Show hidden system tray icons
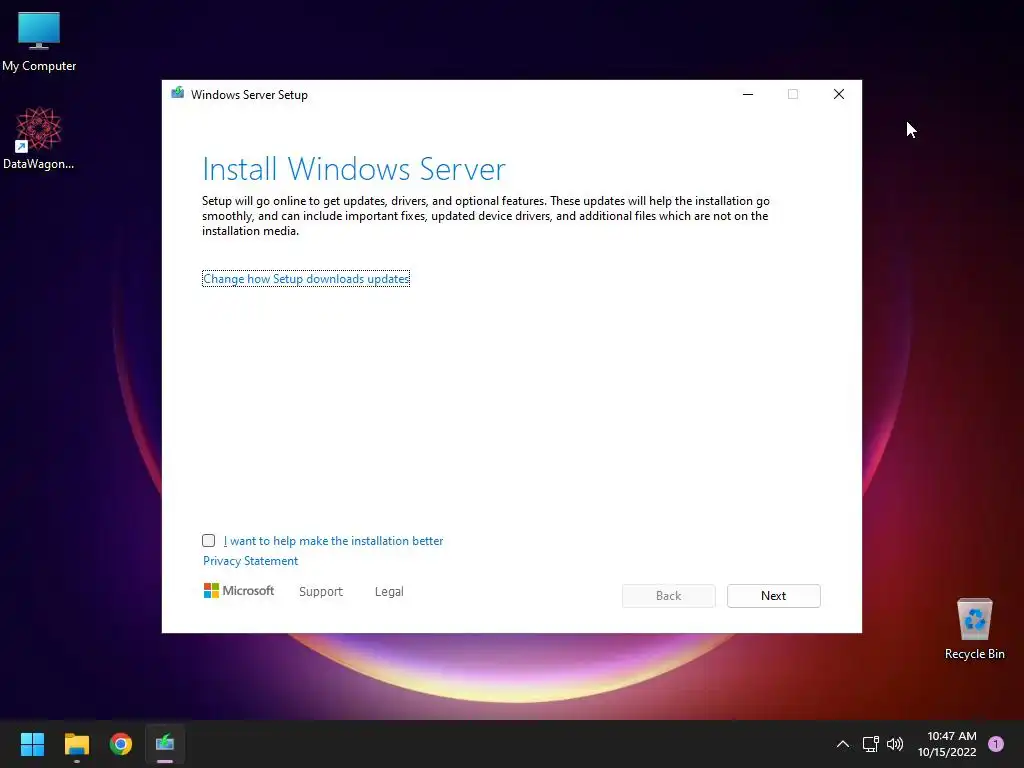This screenshot has height=768, width=1024. (843, 744)
